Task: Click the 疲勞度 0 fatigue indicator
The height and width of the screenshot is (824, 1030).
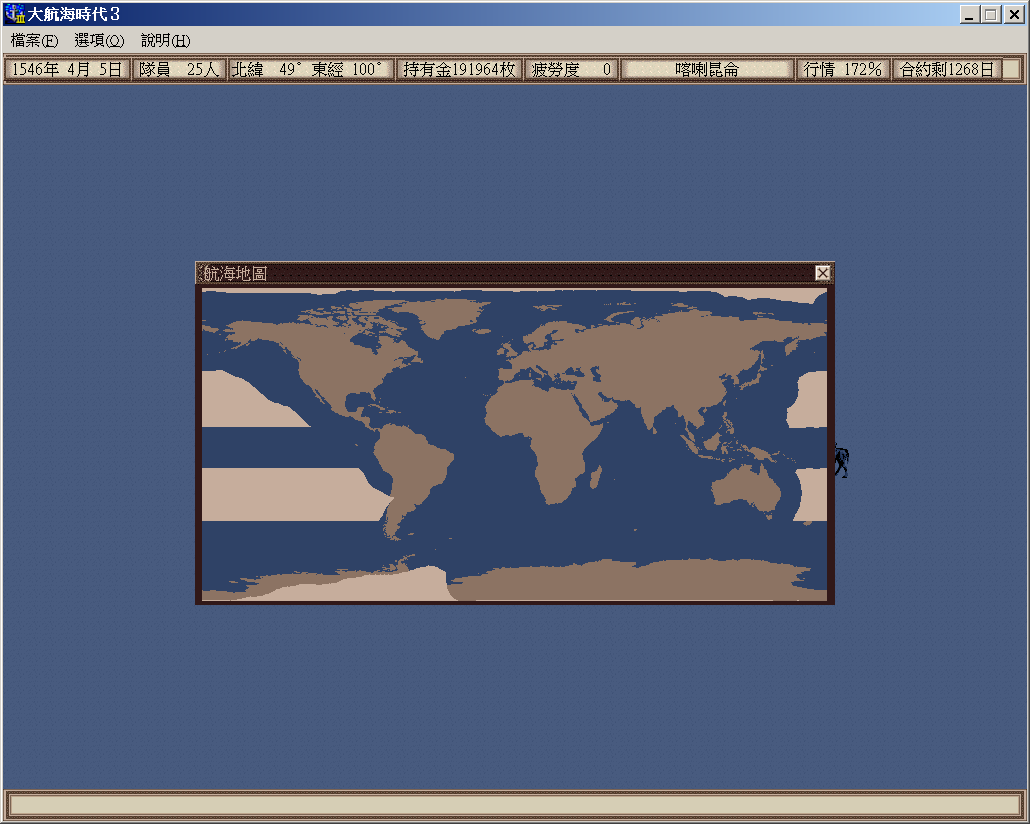Action: (x=571, y=69)
